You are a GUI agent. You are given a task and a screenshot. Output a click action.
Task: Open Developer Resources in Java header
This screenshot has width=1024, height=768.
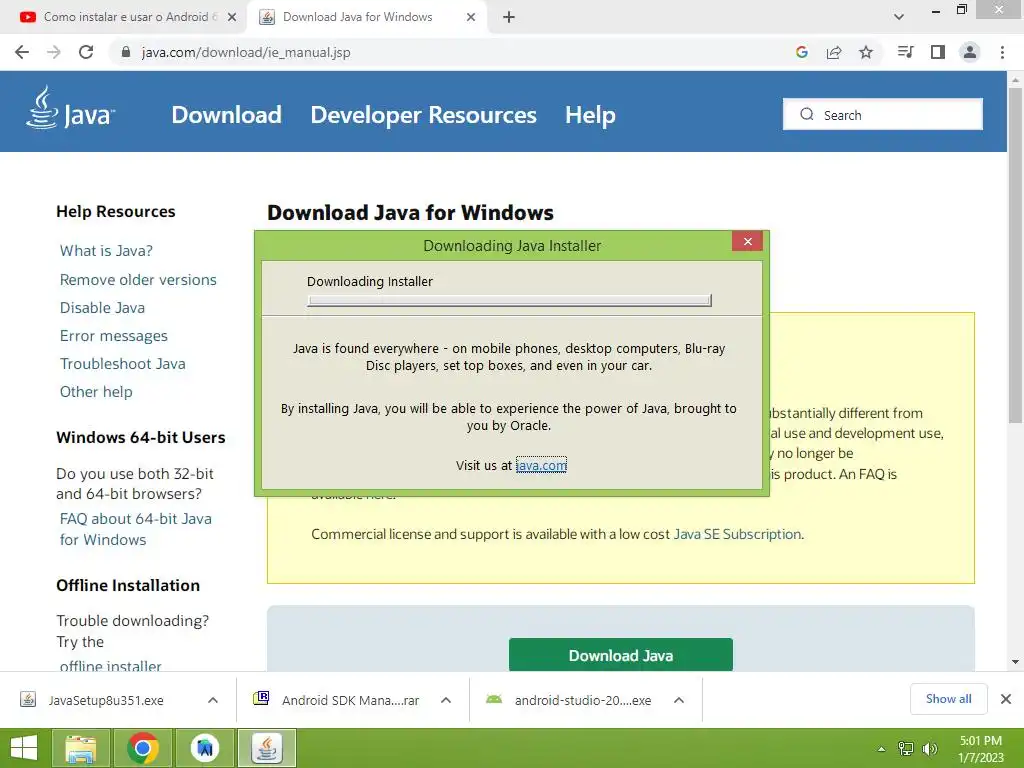(423, 115)
